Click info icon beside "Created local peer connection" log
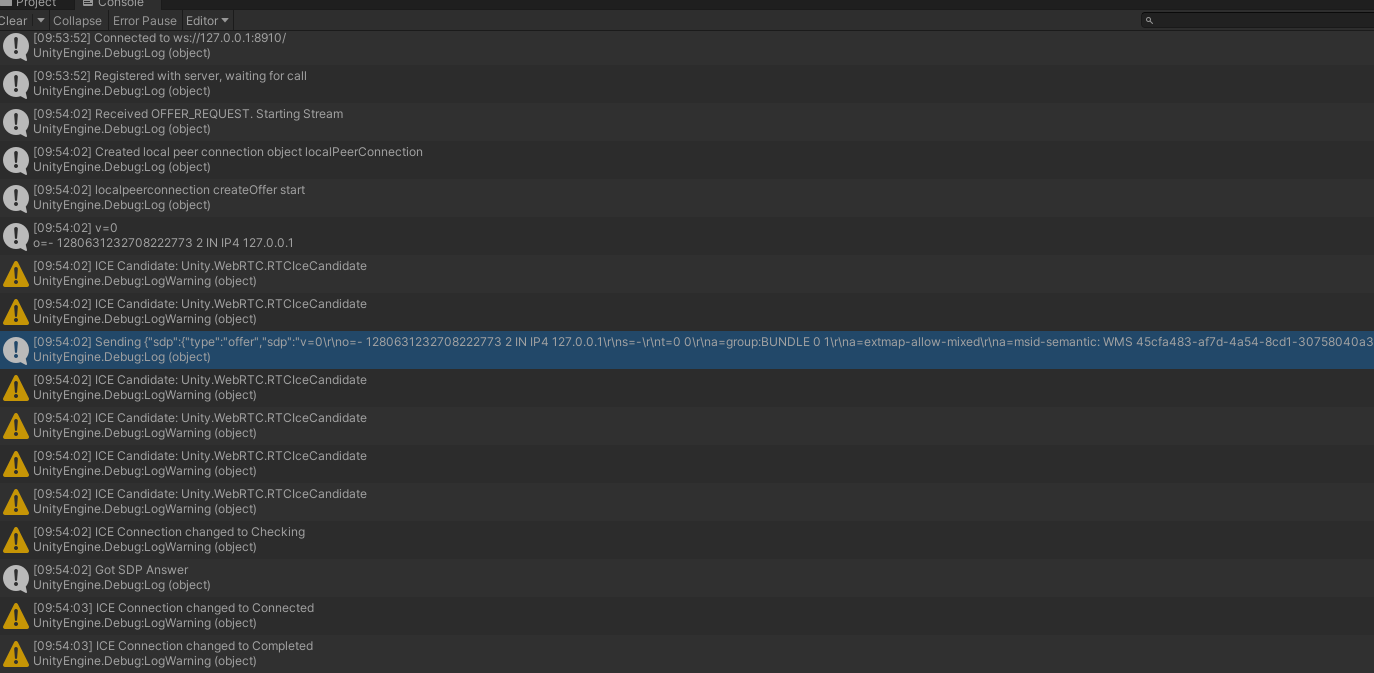The width and height of the screenshot is (1374, 673). coord(16,159)
